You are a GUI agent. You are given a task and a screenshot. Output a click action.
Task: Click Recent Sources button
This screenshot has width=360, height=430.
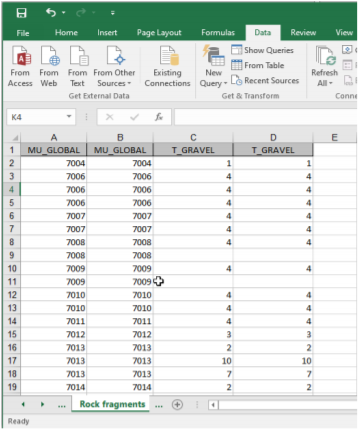click(x=265, y=80)
